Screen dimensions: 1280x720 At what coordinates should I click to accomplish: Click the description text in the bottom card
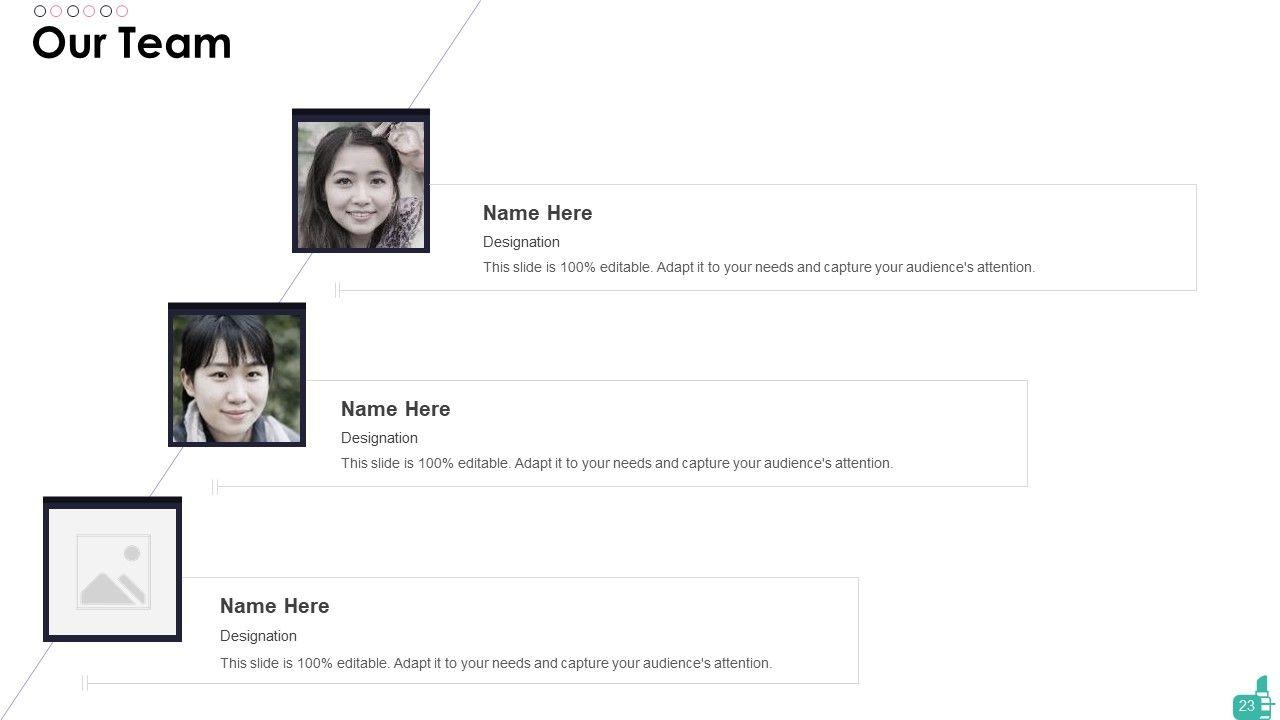coord(495,663)
